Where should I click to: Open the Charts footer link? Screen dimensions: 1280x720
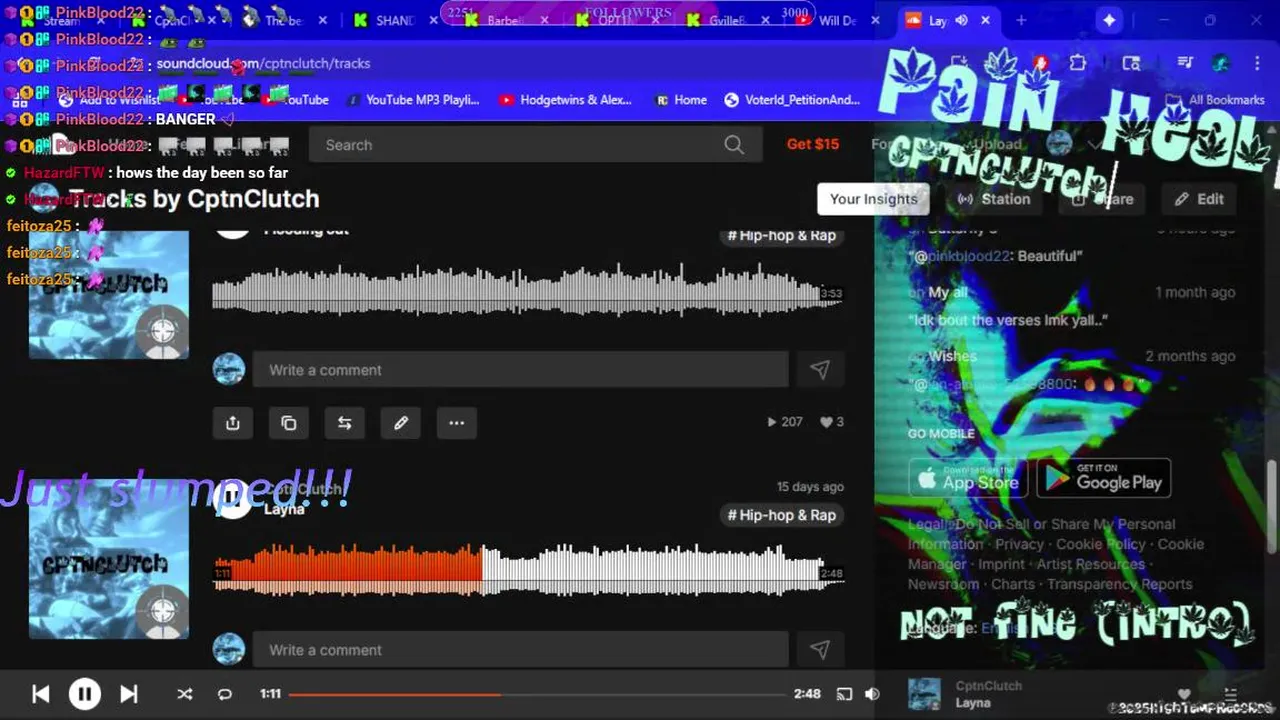tap(1013, 584)
